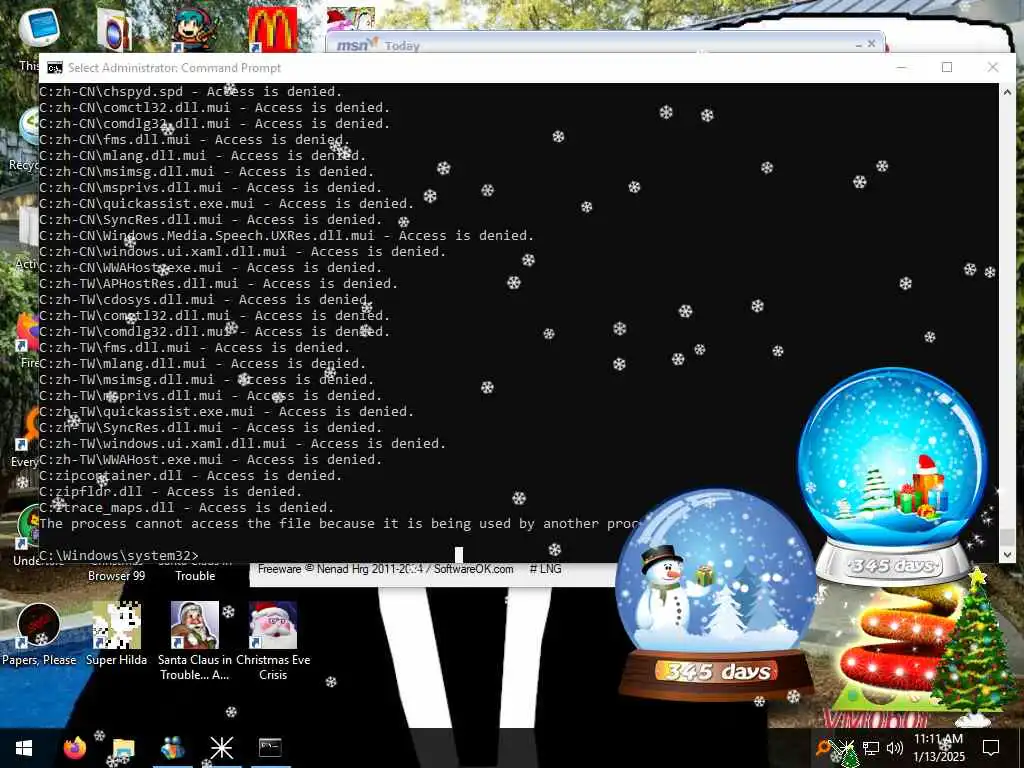Image resolution: width=1024 pixels, height=768 pixels.
Task: Launch Firefox from the taskbar
Action: (x=74, y=748)
